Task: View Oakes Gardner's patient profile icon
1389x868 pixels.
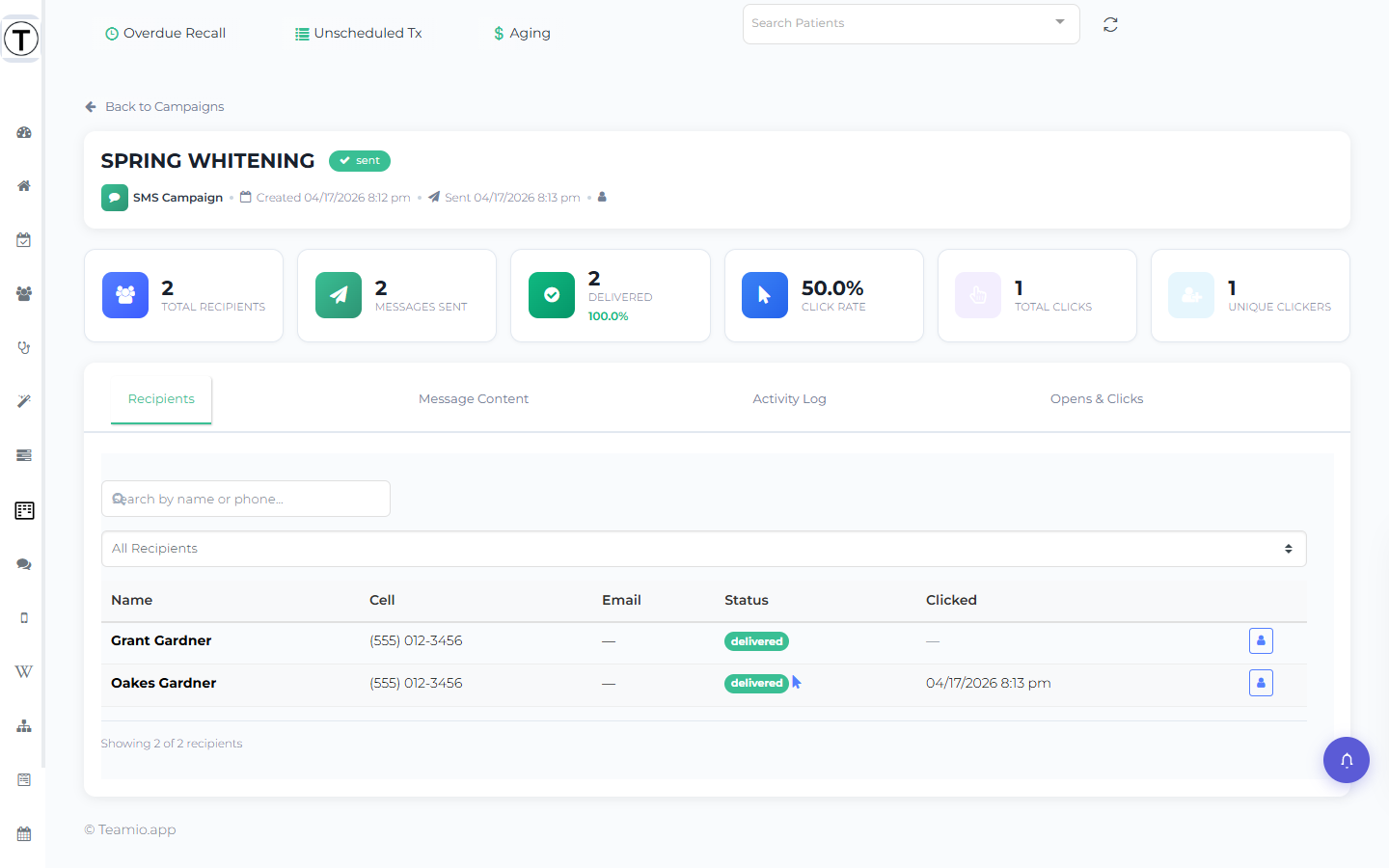Action: 1261,683
